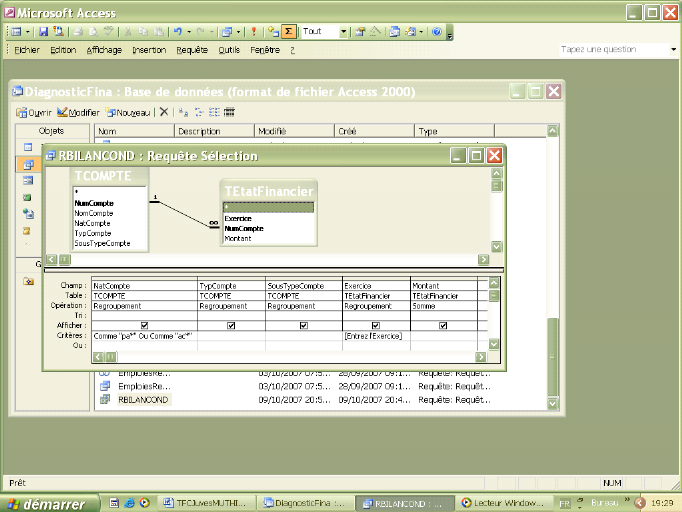Toggle Afficher checkbox under Montant column
682x512 pixels.
(444, 326)
